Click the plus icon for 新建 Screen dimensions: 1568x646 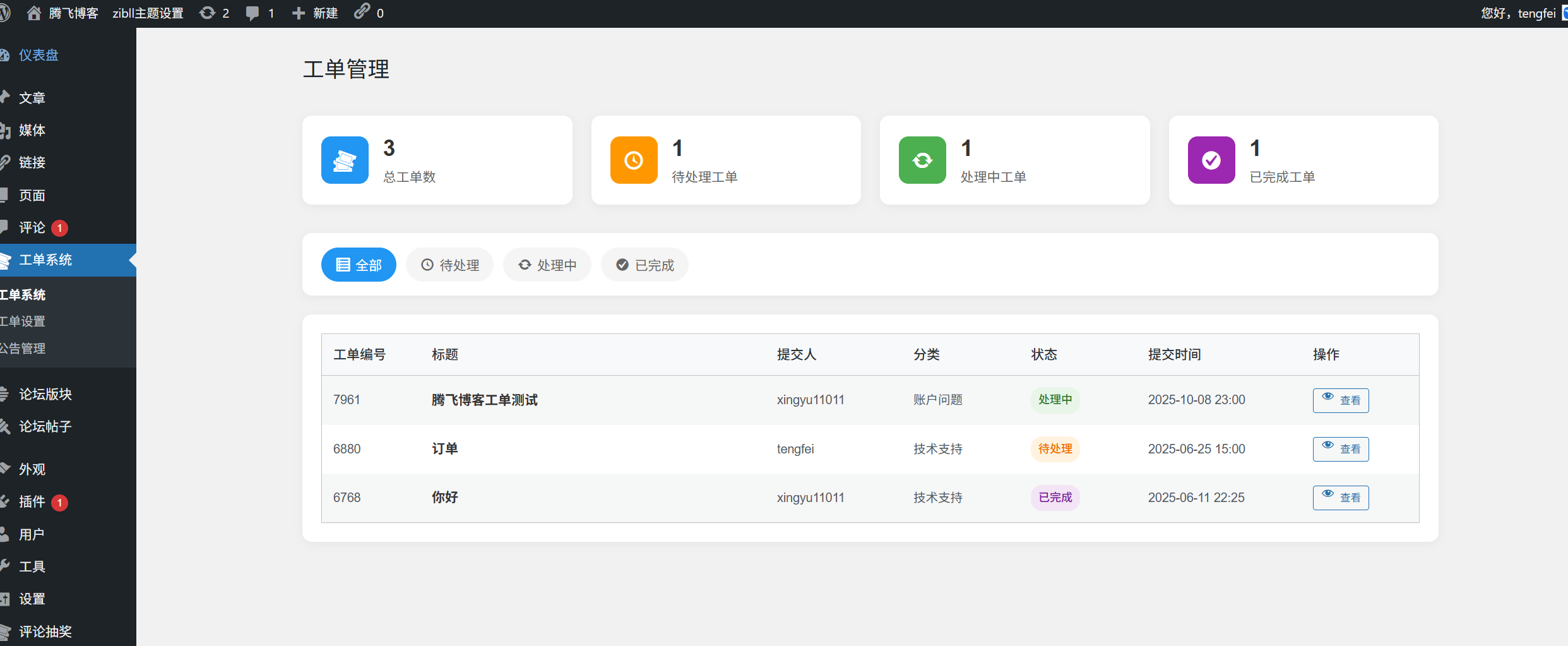tap(299, 13)
